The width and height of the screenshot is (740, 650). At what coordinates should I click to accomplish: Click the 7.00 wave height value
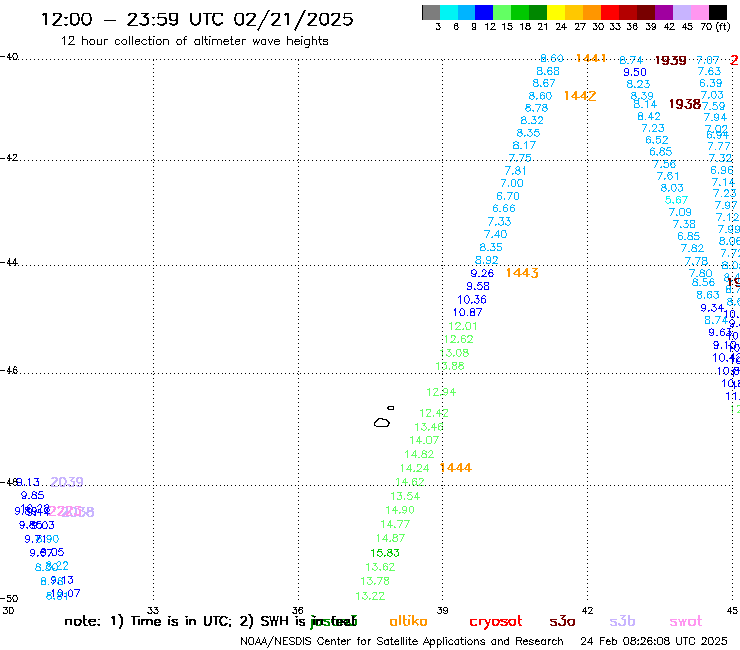[x=512, y=183]
